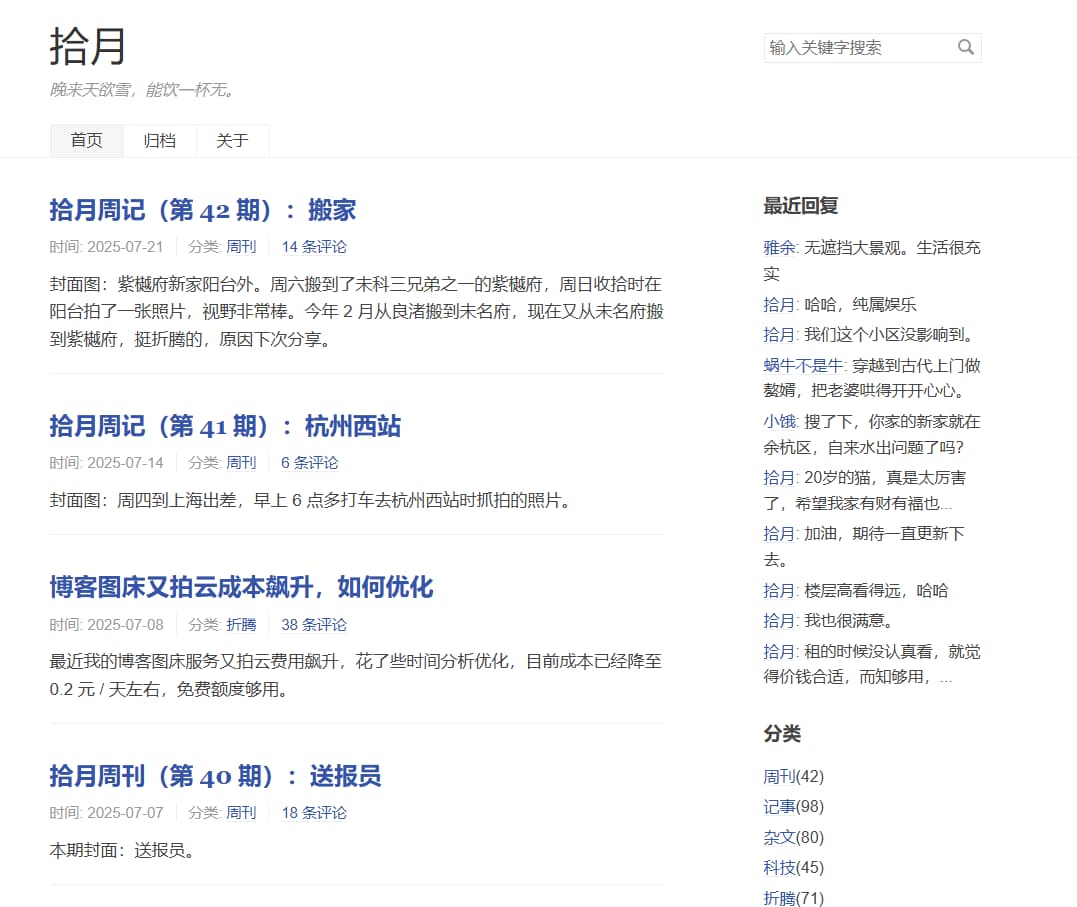This screenshot has width=1077, height=907.
Task: Browse the 杂文 category in sidebar
Action: [779, 838]
